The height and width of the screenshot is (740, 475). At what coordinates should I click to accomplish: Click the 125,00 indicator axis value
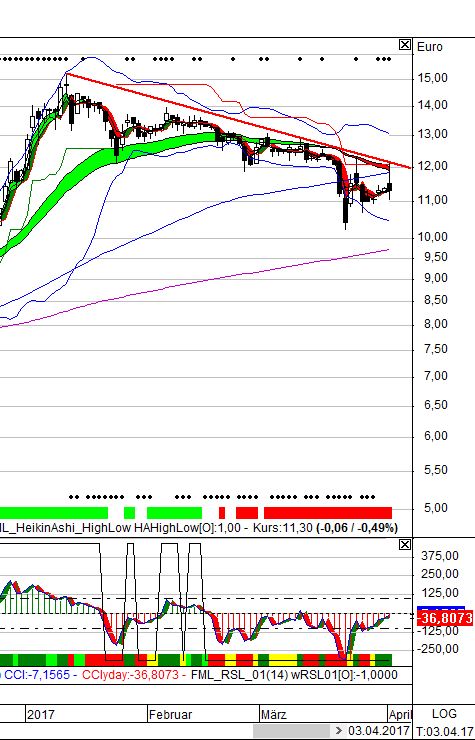[440, 593]
